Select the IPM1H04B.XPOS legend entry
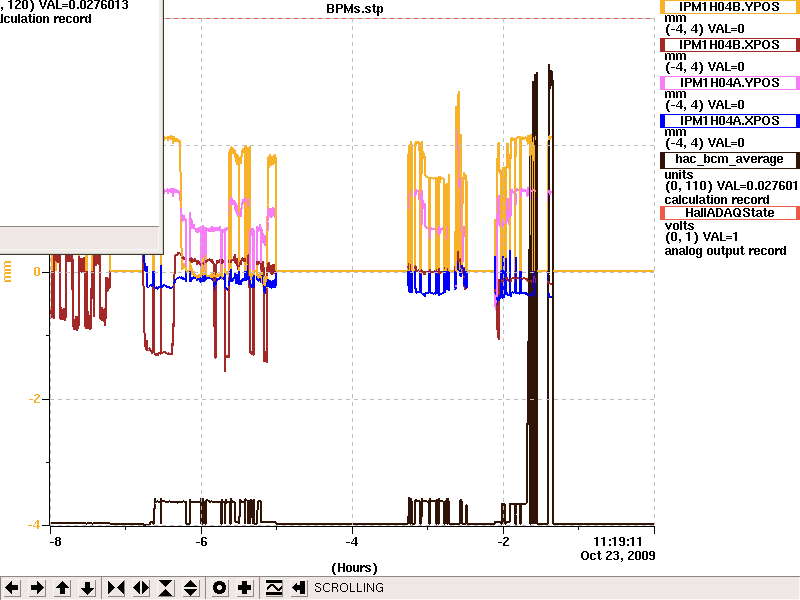 tap(730, 45)
